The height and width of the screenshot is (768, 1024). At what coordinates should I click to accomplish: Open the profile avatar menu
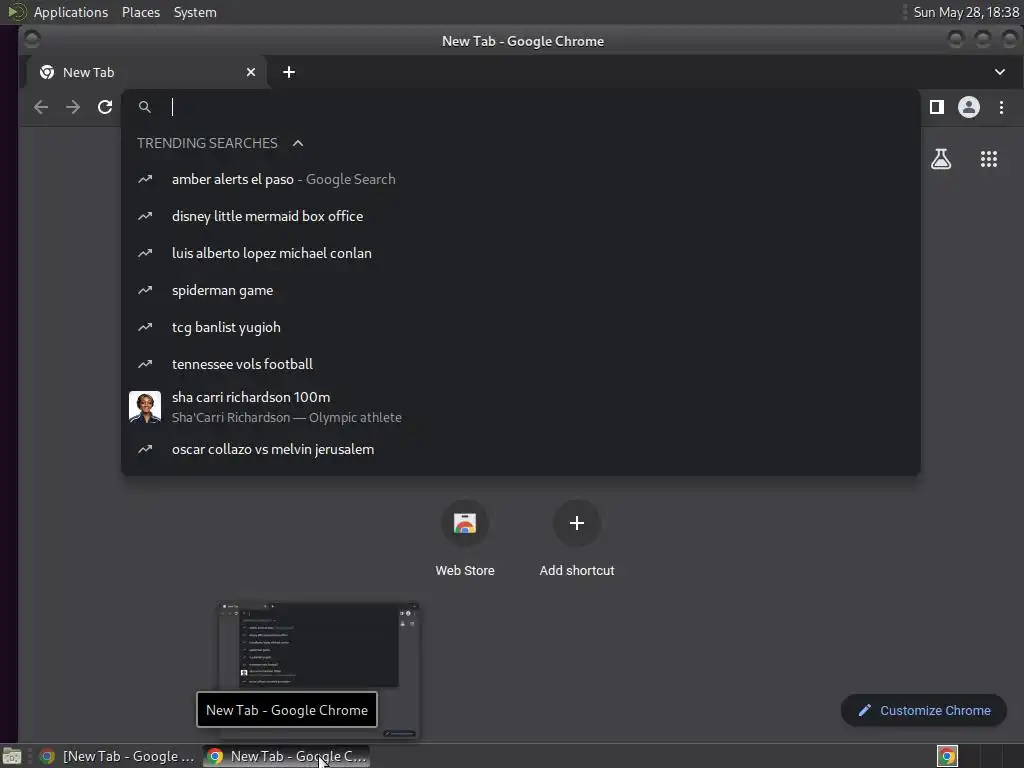[968, 107]
